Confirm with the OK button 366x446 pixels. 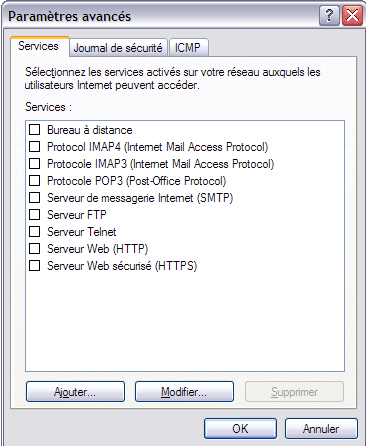(x=240, y=429)
